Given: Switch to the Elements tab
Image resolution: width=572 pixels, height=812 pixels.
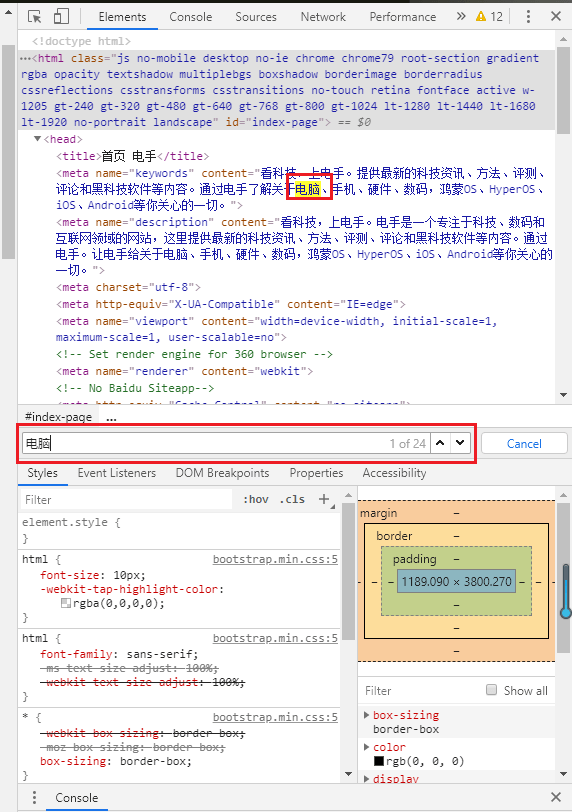Looking at the screenshot, I should tap(122, 17).
